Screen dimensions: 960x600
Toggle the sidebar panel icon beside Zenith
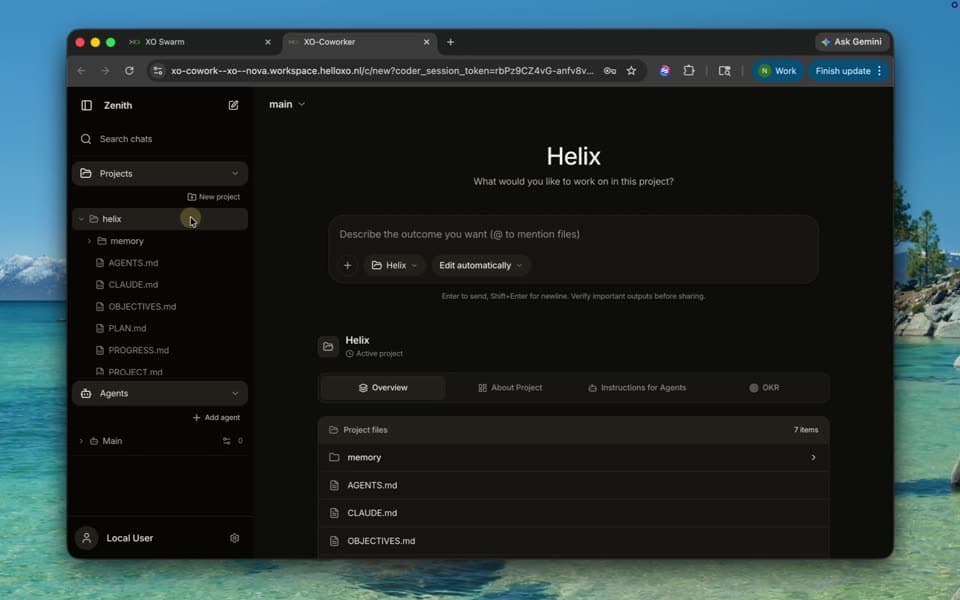pyautogui.click(x=86, y=105)
